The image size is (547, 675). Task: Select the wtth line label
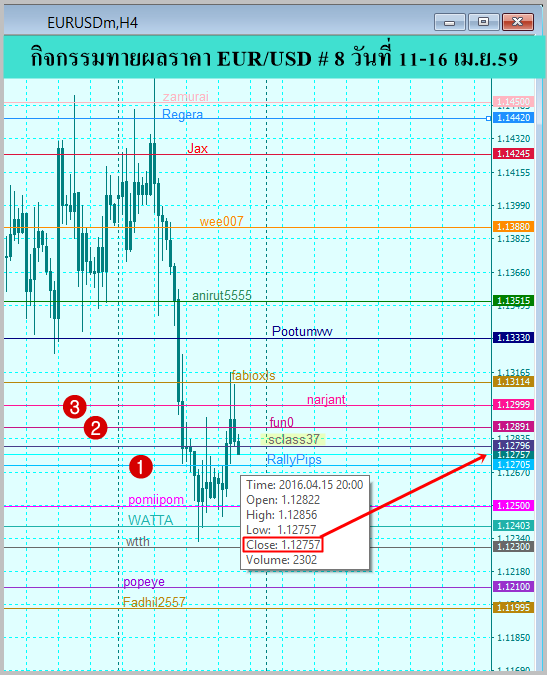click(138, 541)
